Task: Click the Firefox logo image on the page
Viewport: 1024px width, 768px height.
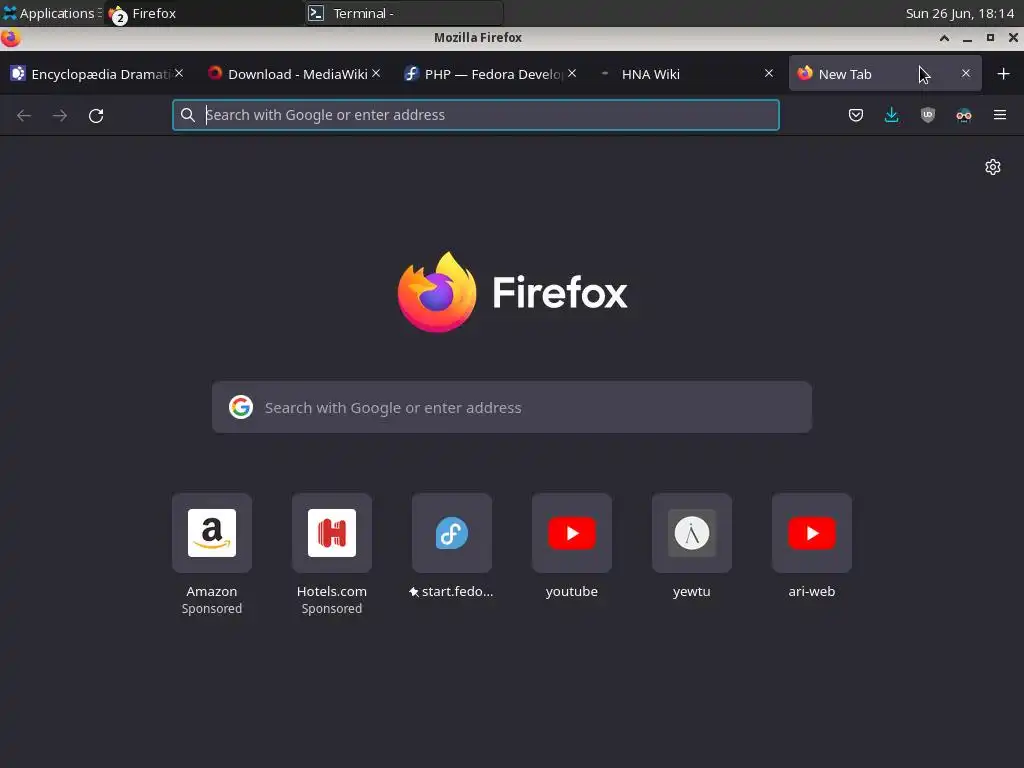Action: tap(437, 292)
